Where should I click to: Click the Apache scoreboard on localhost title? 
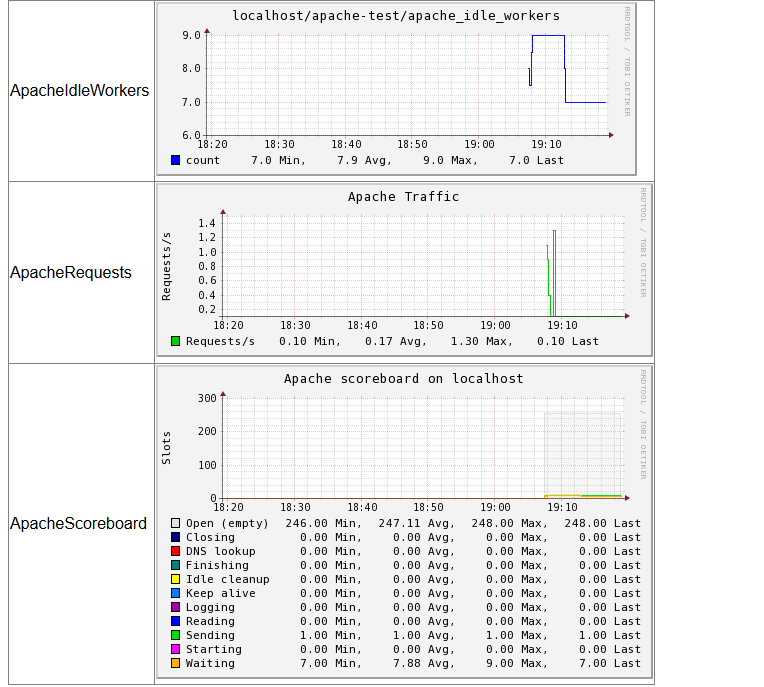403,379
